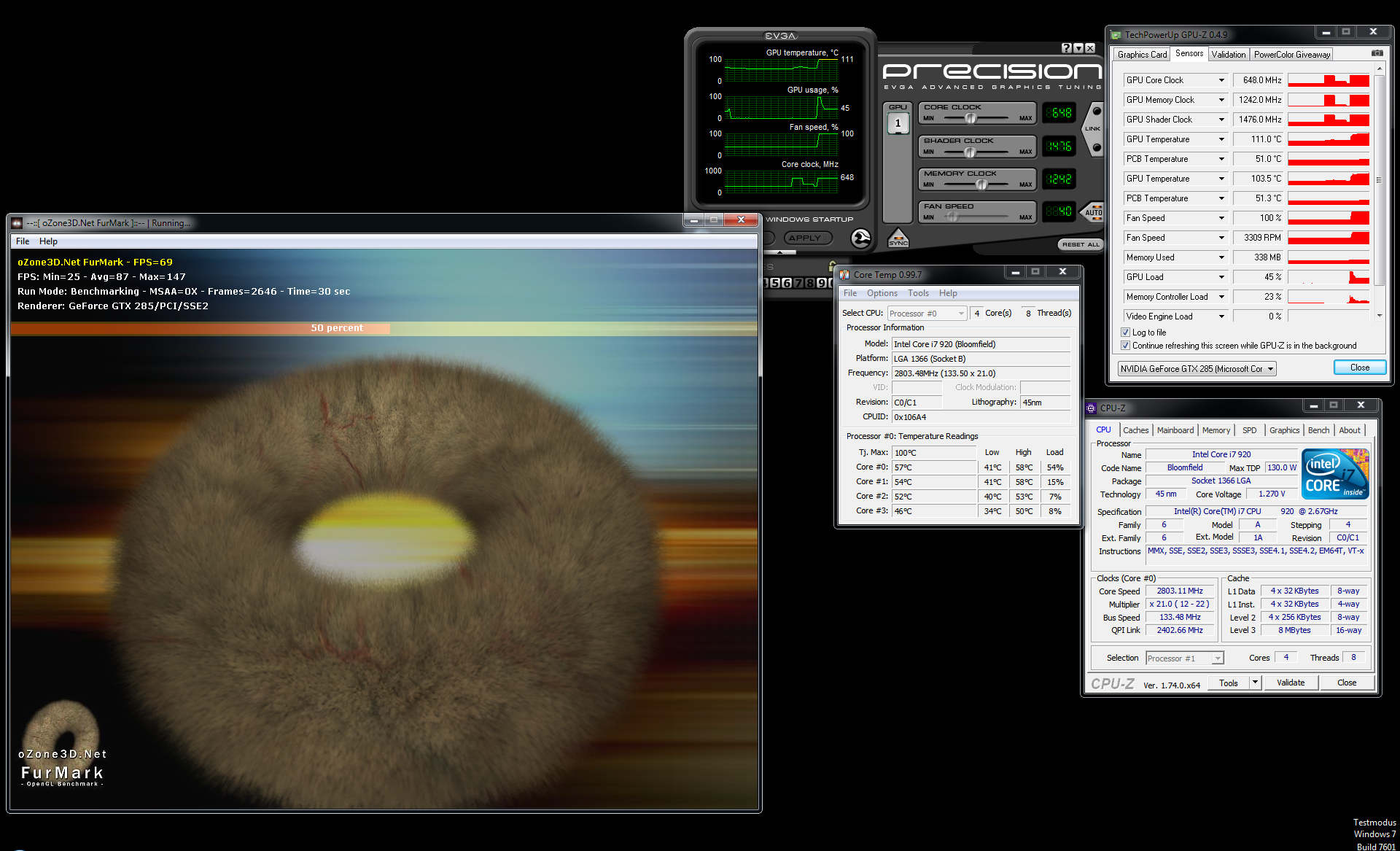Click the Precision dropdown arrow icon beside help
Viewport: 1400px width, 851px height.
pyautogui.click(x=1078, y=48)
